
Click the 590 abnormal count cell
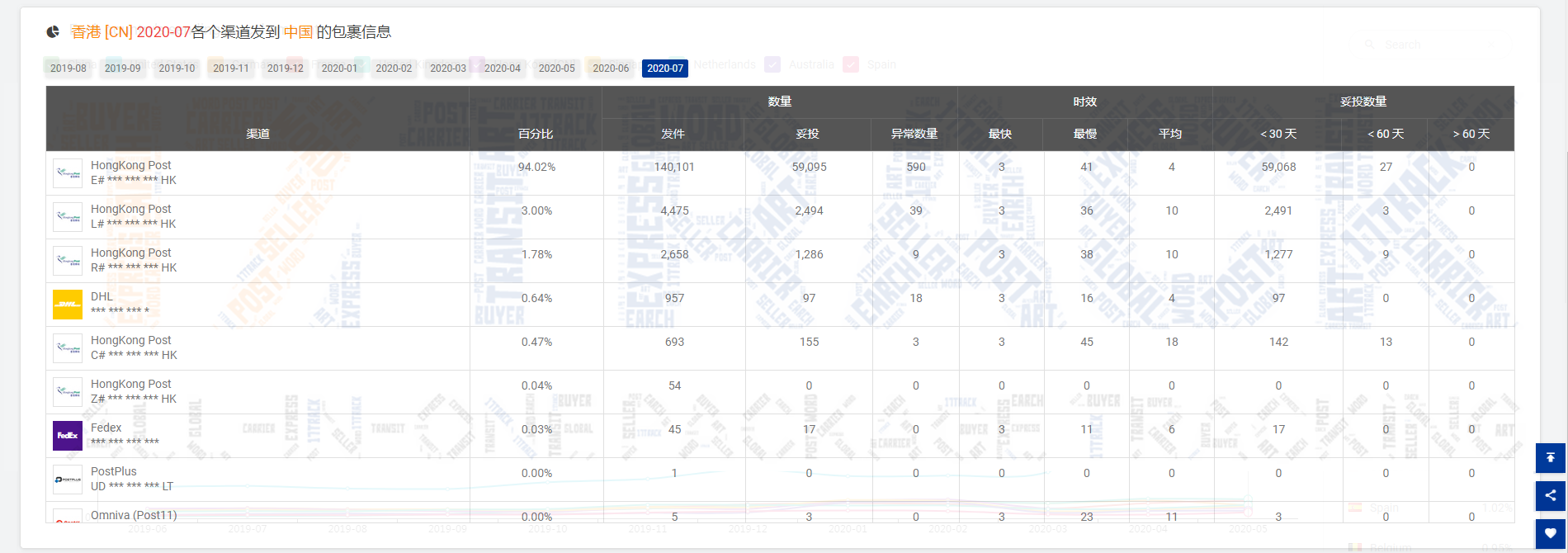click(916, 167)
